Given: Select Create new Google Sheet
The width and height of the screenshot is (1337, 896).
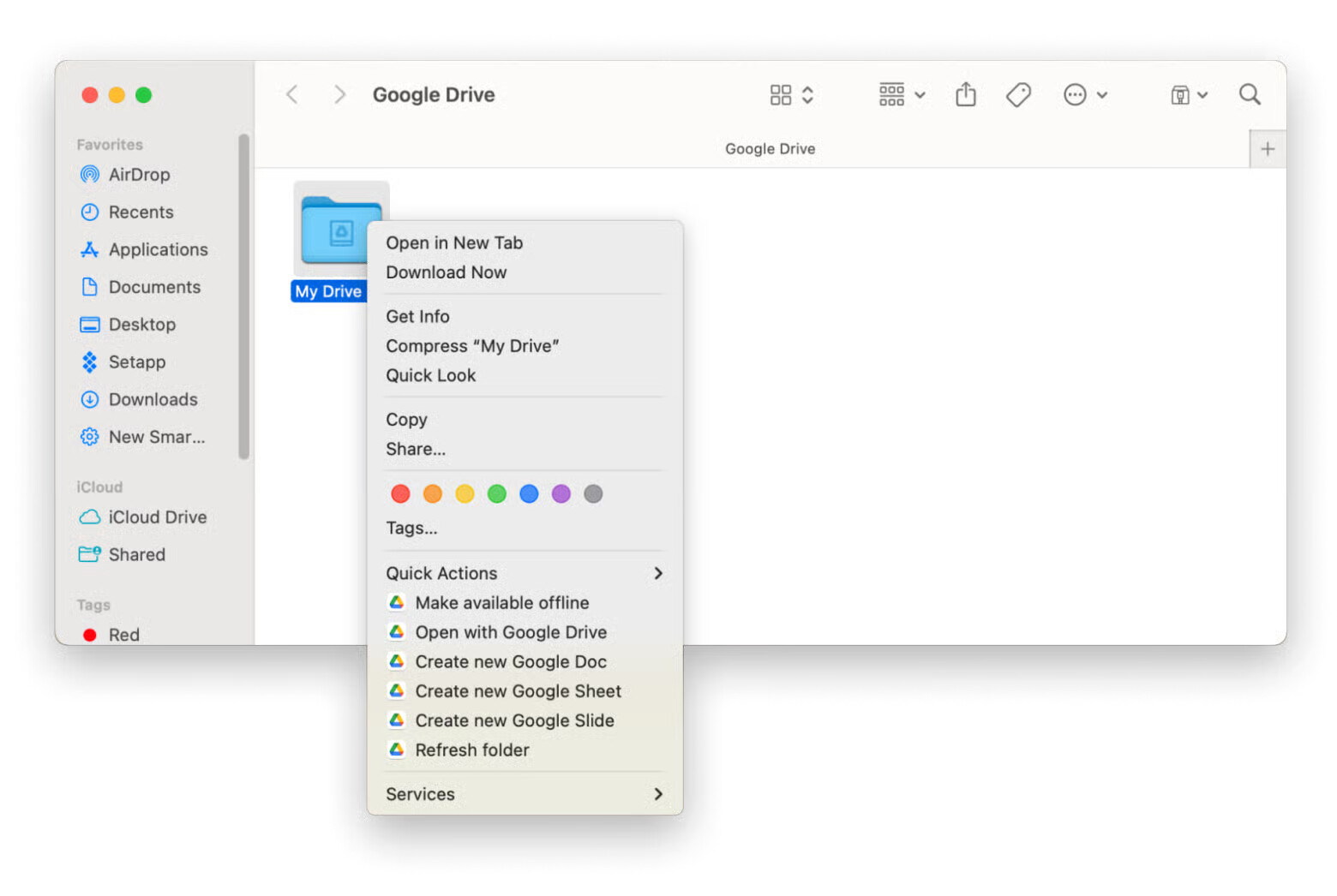Looking at the screenshot, I should (x=518, y=691).
